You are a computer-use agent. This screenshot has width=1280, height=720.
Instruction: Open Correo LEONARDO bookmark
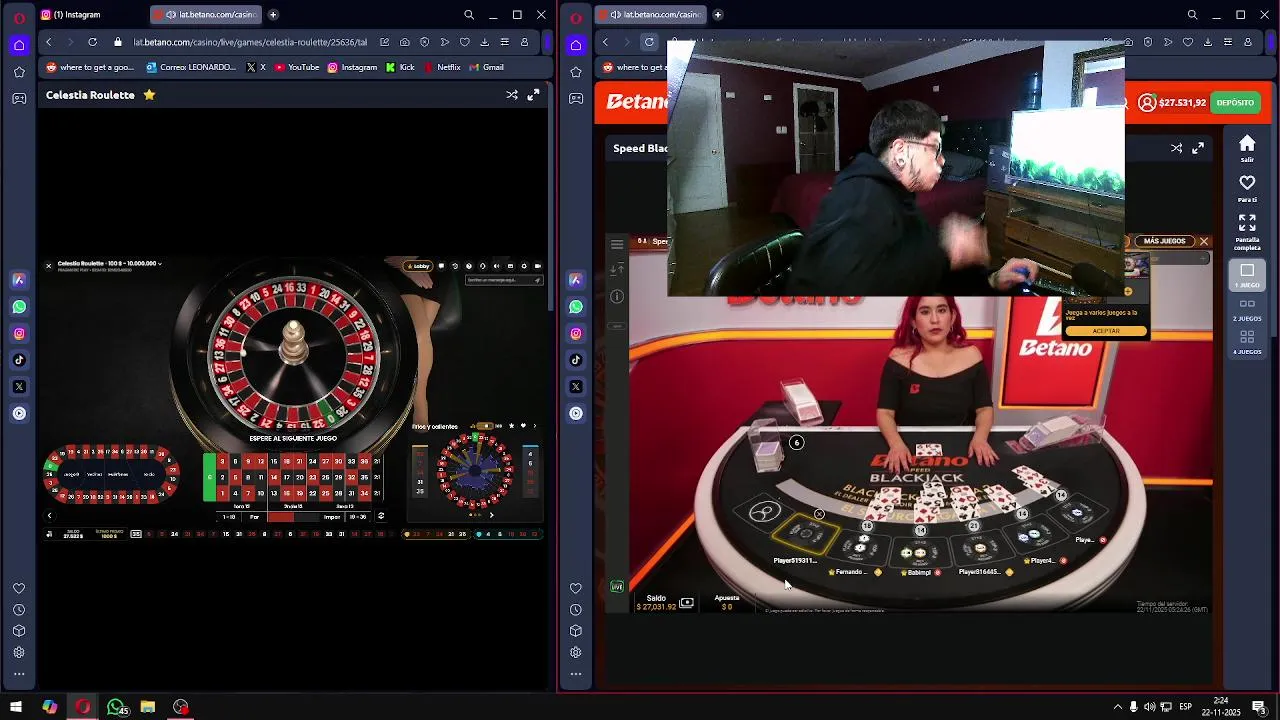[191, 67]
